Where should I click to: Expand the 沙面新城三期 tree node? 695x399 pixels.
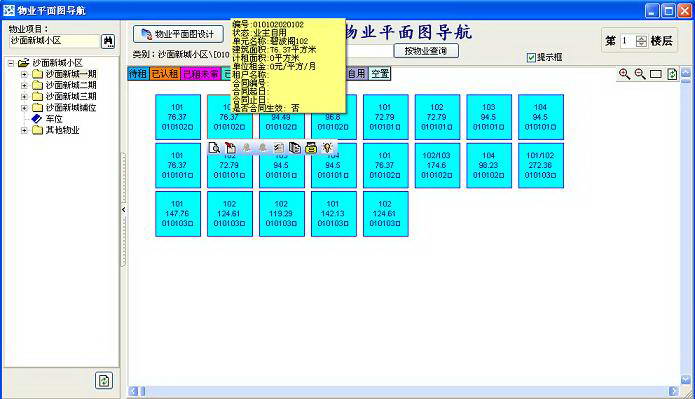pyautogui.click(x=24, y=96)
